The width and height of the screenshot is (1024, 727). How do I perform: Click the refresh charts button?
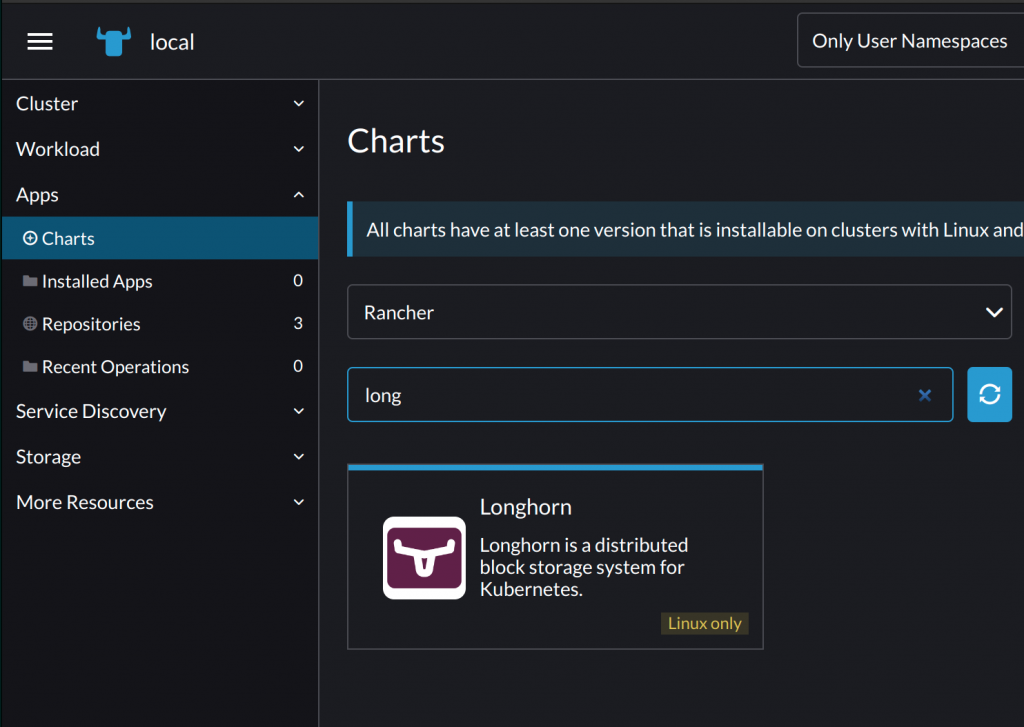click(x=989, y=395)
